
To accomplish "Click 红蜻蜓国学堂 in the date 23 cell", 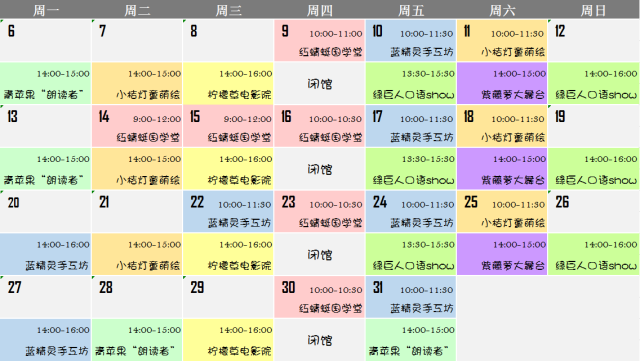I will pyautogui.click(x=331, y=223).
